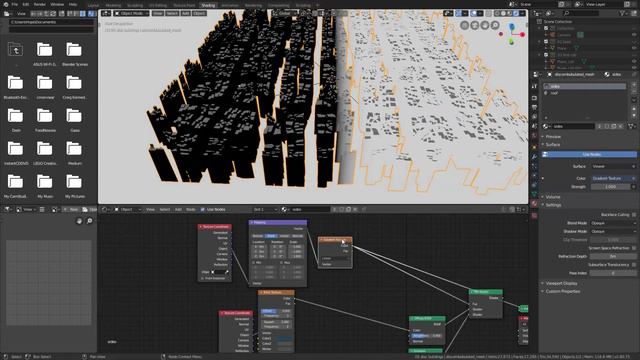
Task: Toggle the Screen Space Refraction checkbox
Action: (634, 248)
